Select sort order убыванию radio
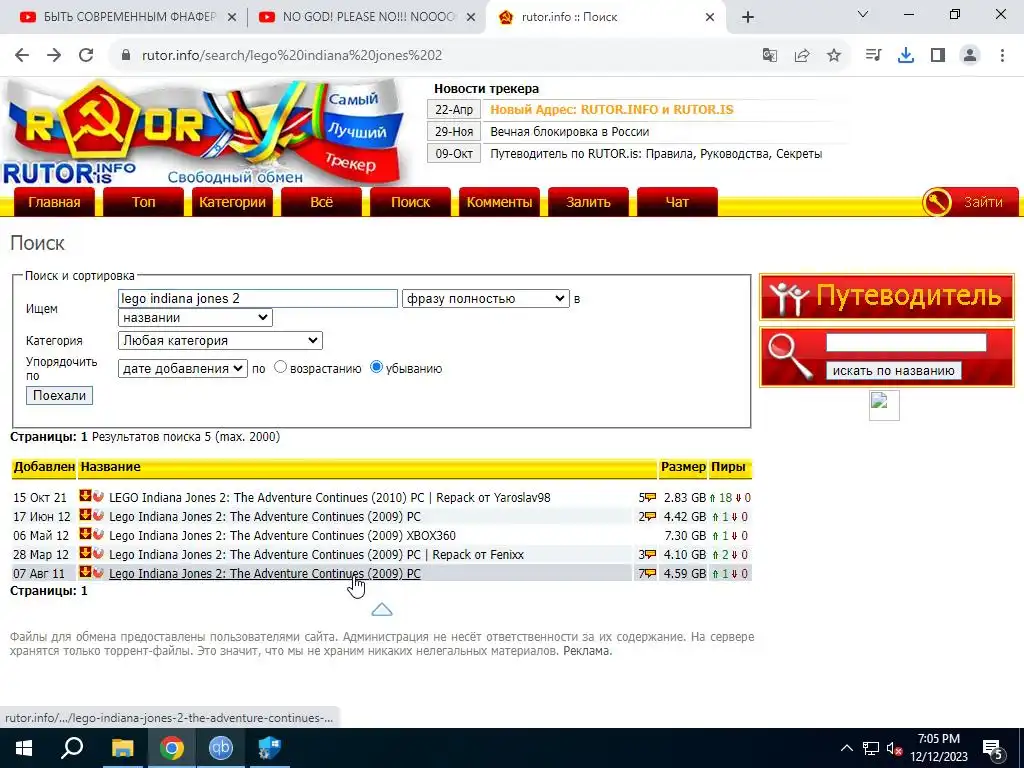 click(x=376, y=367)
